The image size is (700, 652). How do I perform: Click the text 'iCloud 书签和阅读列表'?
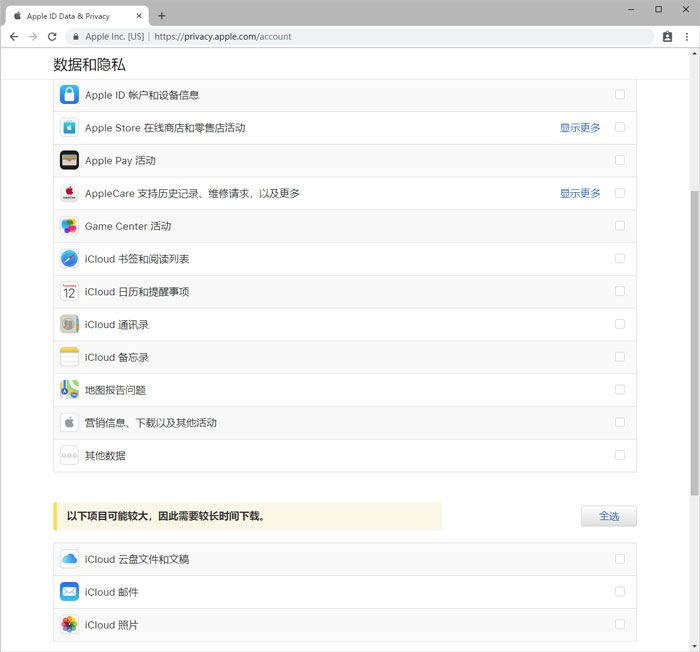[x=137, y=259]
